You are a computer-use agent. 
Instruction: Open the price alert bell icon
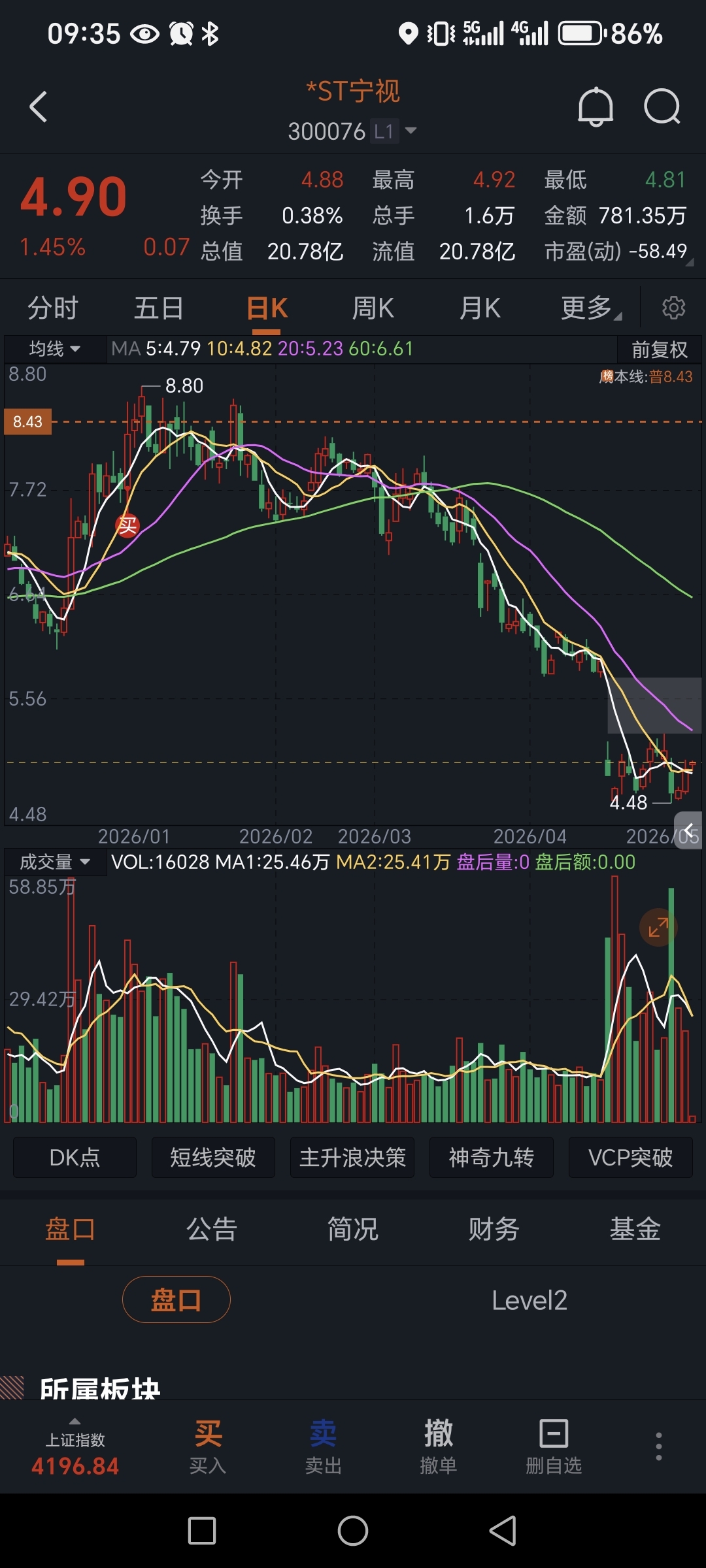[596, 106]
